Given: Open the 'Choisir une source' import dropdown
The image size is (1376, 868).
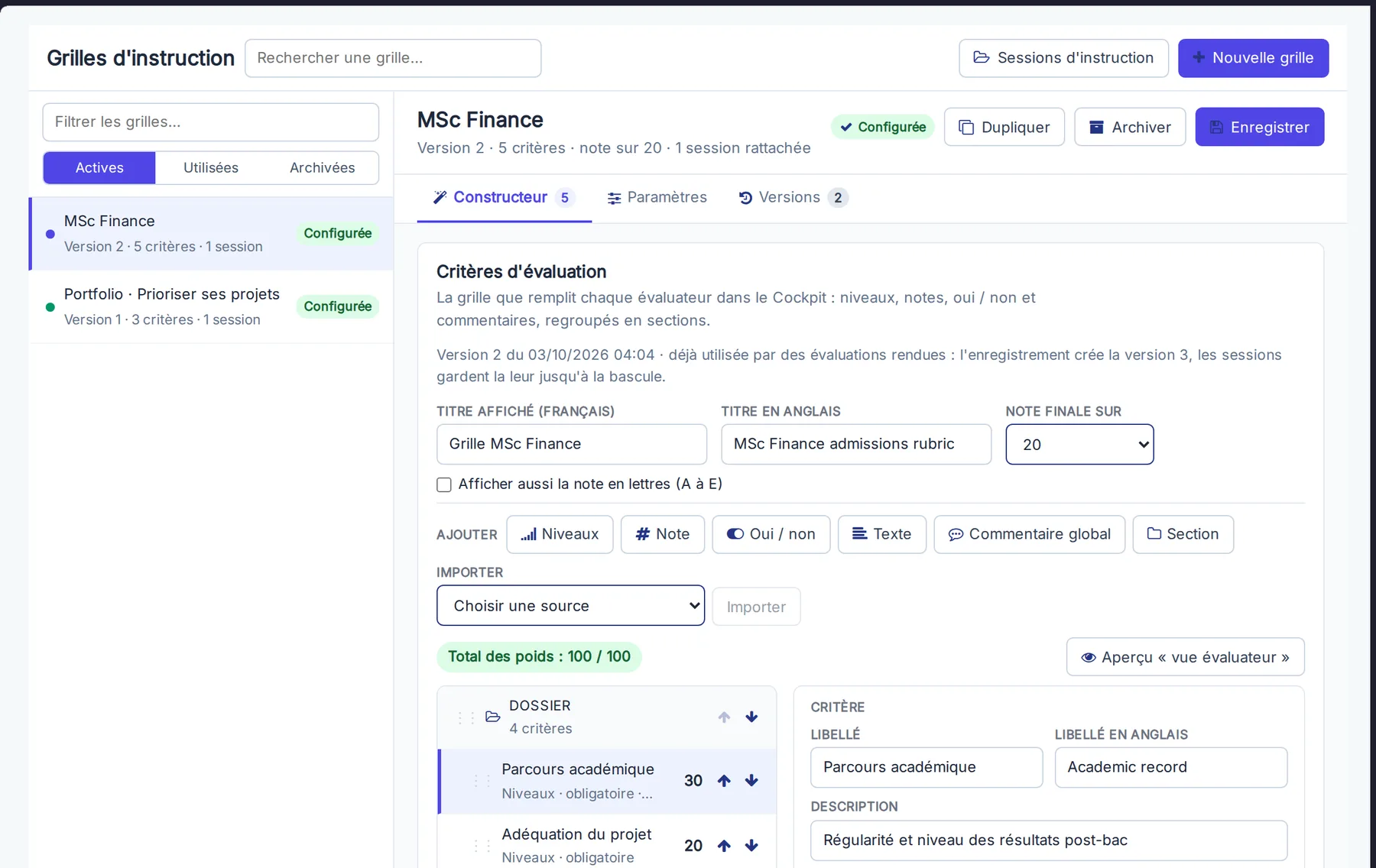Looking at the screenshot, I should coord(570,605).
